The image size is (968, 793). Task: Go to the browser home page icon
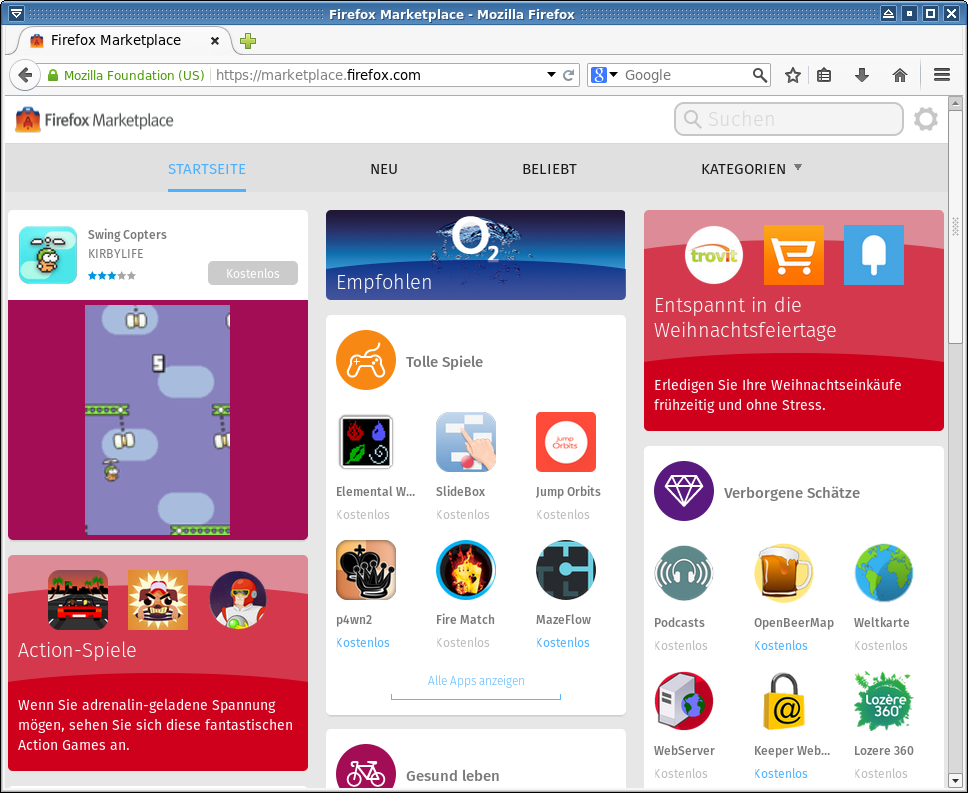click(x=899, y=75)
